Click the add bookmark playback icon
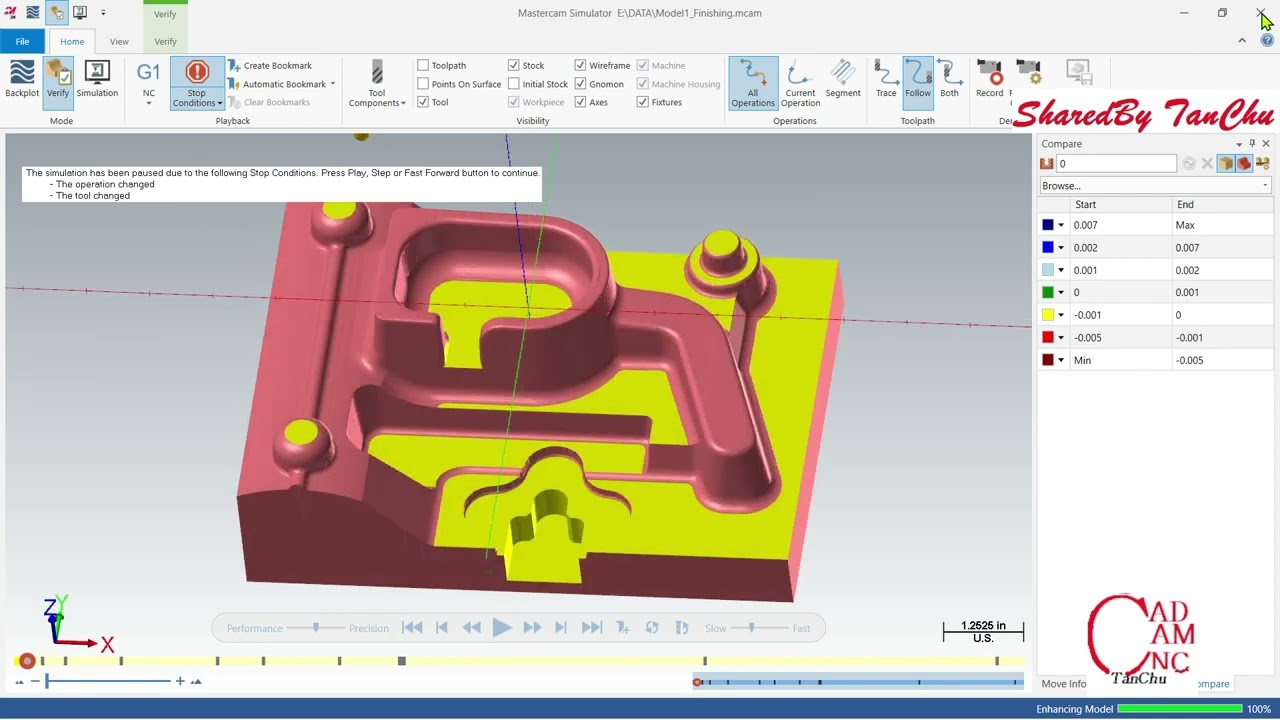 622,628
